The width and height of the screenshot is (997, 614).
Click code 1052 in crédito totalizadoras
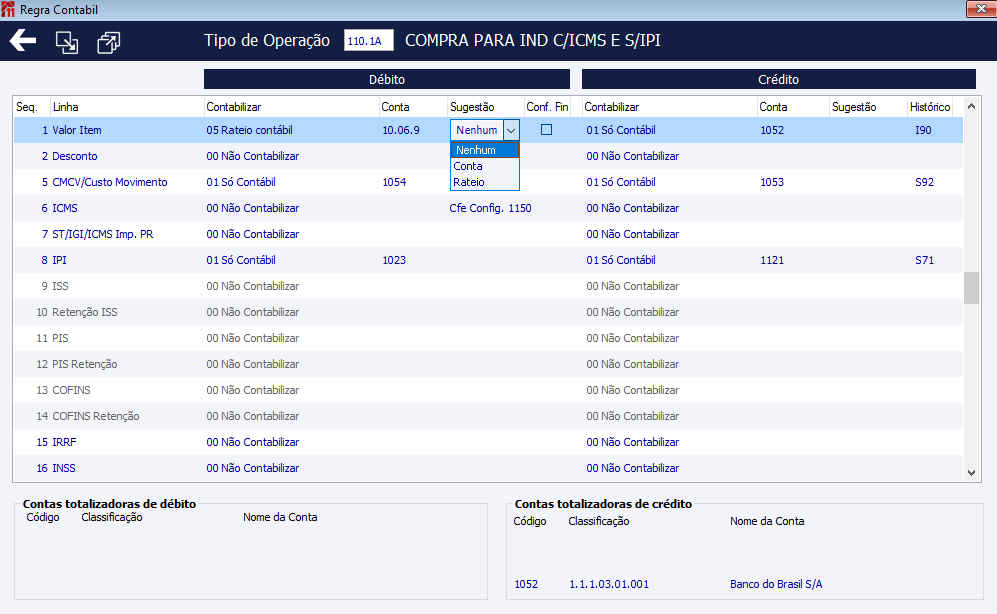[x=526, y=583]
